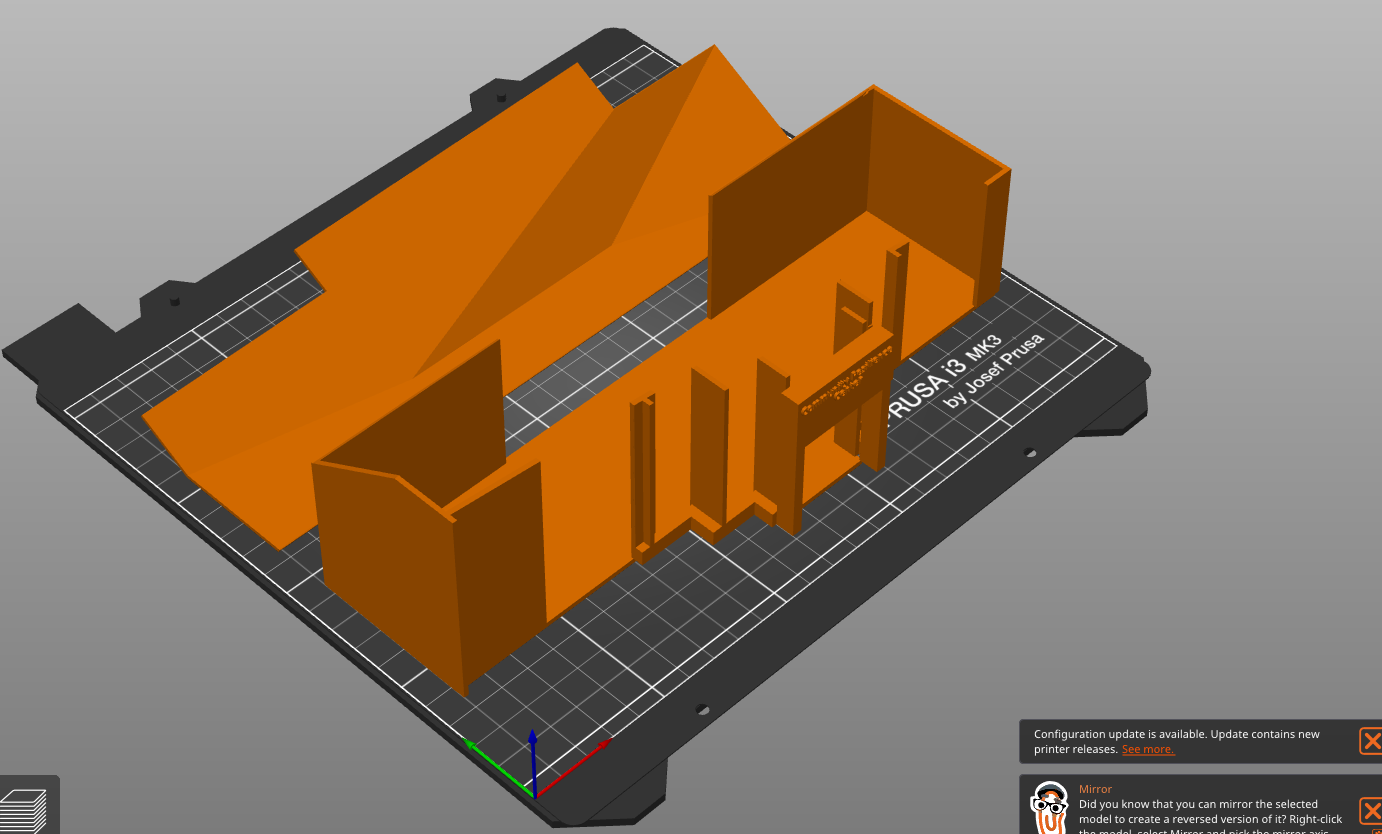Click the 'Configuration update is available' message text

coord(1176,741)
